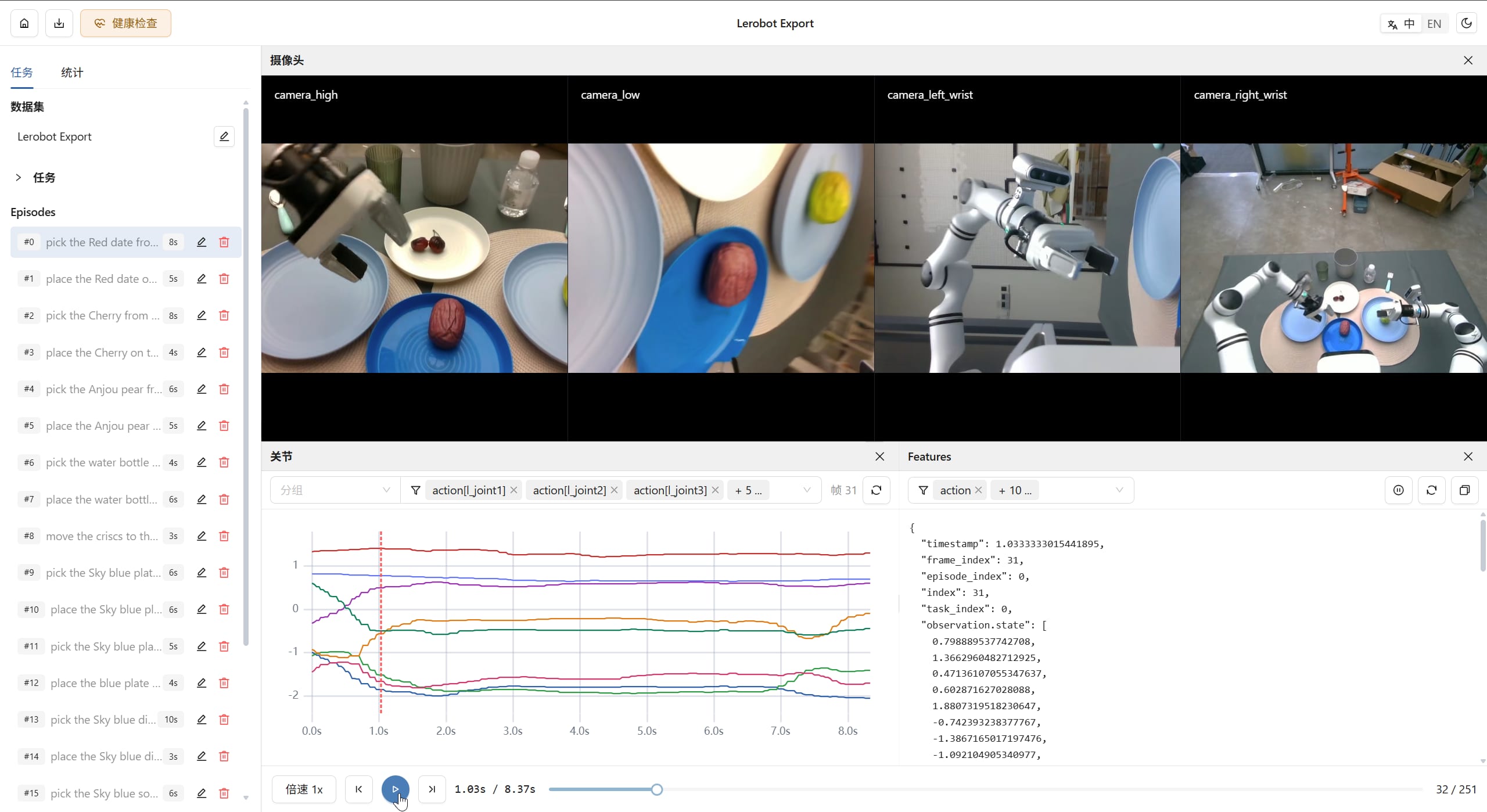1487x812 pixels.
Task: Edit episode #4 pick the Anjou pear
Action: [202, 389]
